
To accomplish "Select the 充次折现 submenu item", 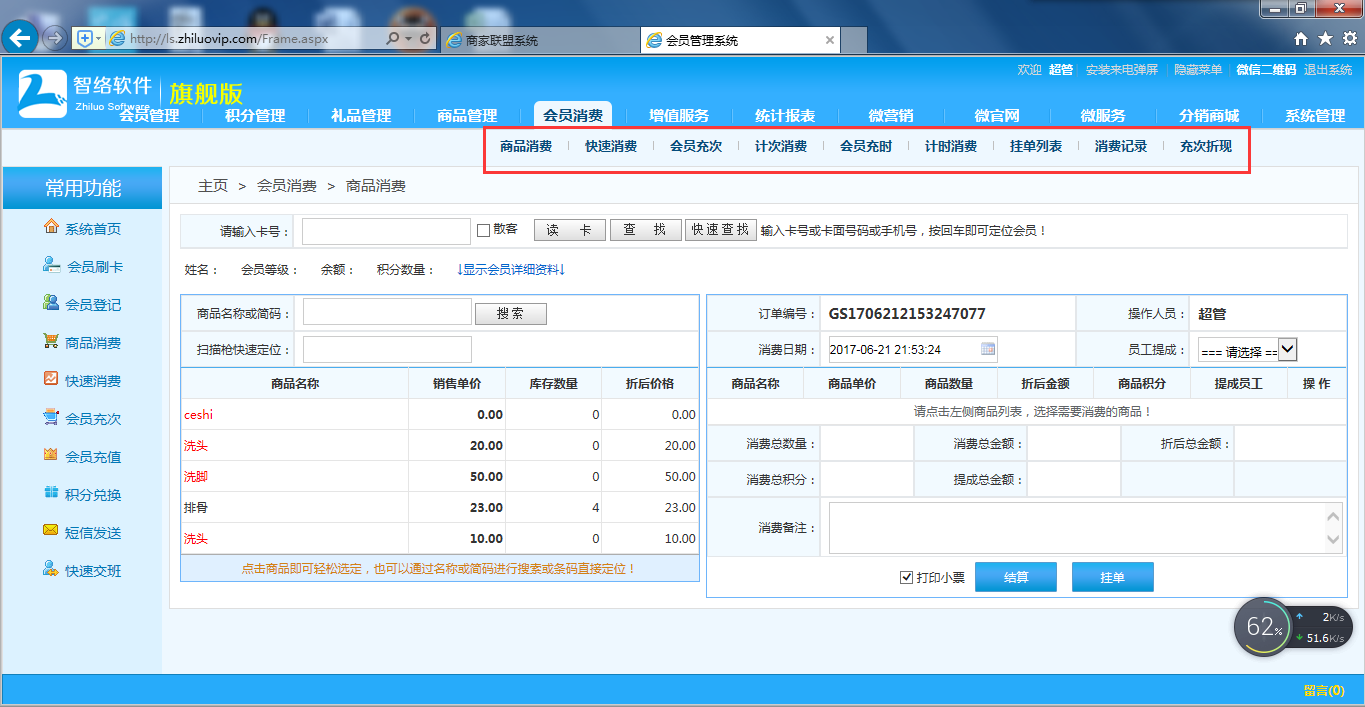I will pos(1206,146).
